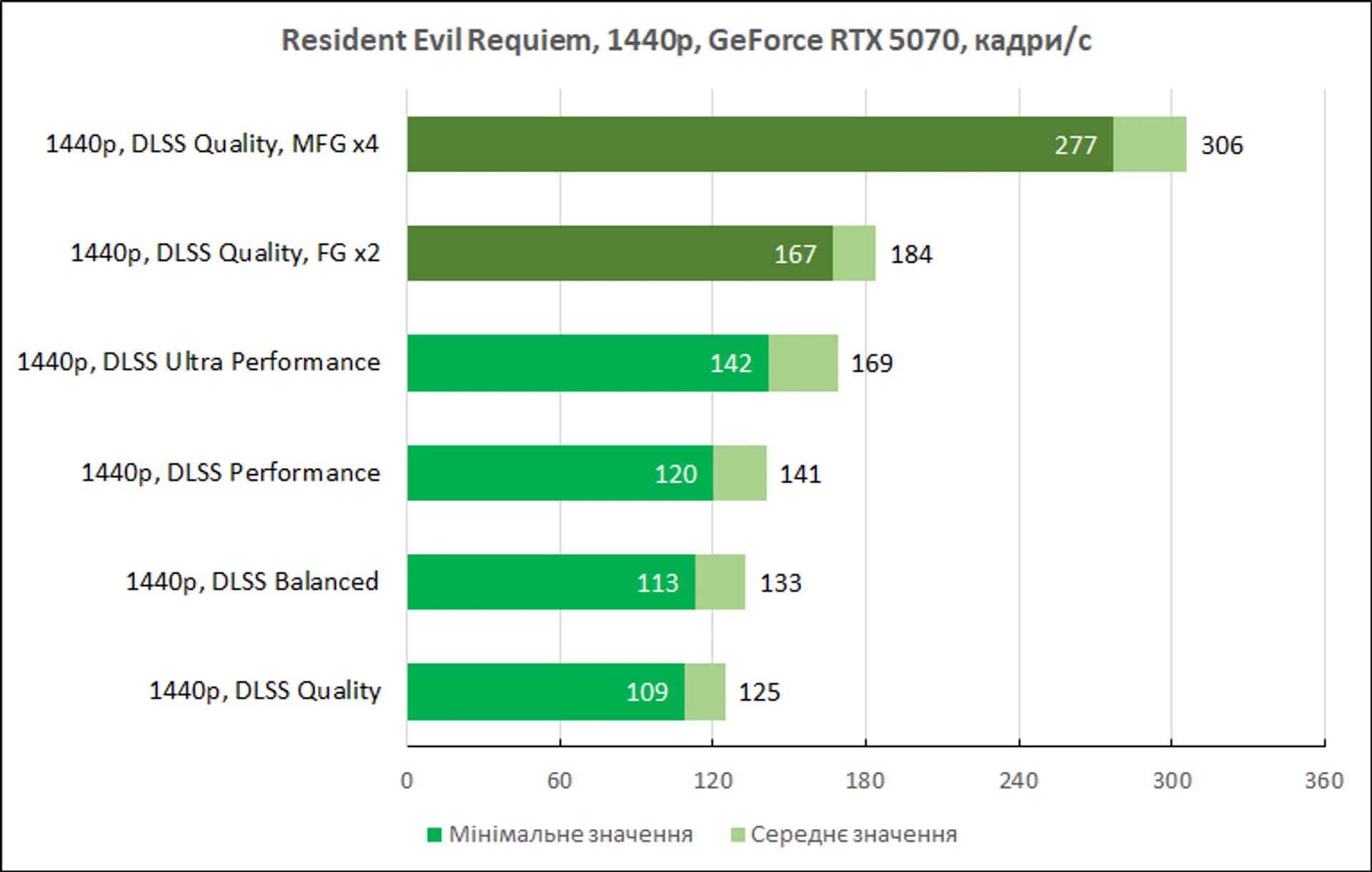Screen dimensions: 1372x872
Task: Click the light green segment of MFG x4 bar
Action: coord(1150,144)
